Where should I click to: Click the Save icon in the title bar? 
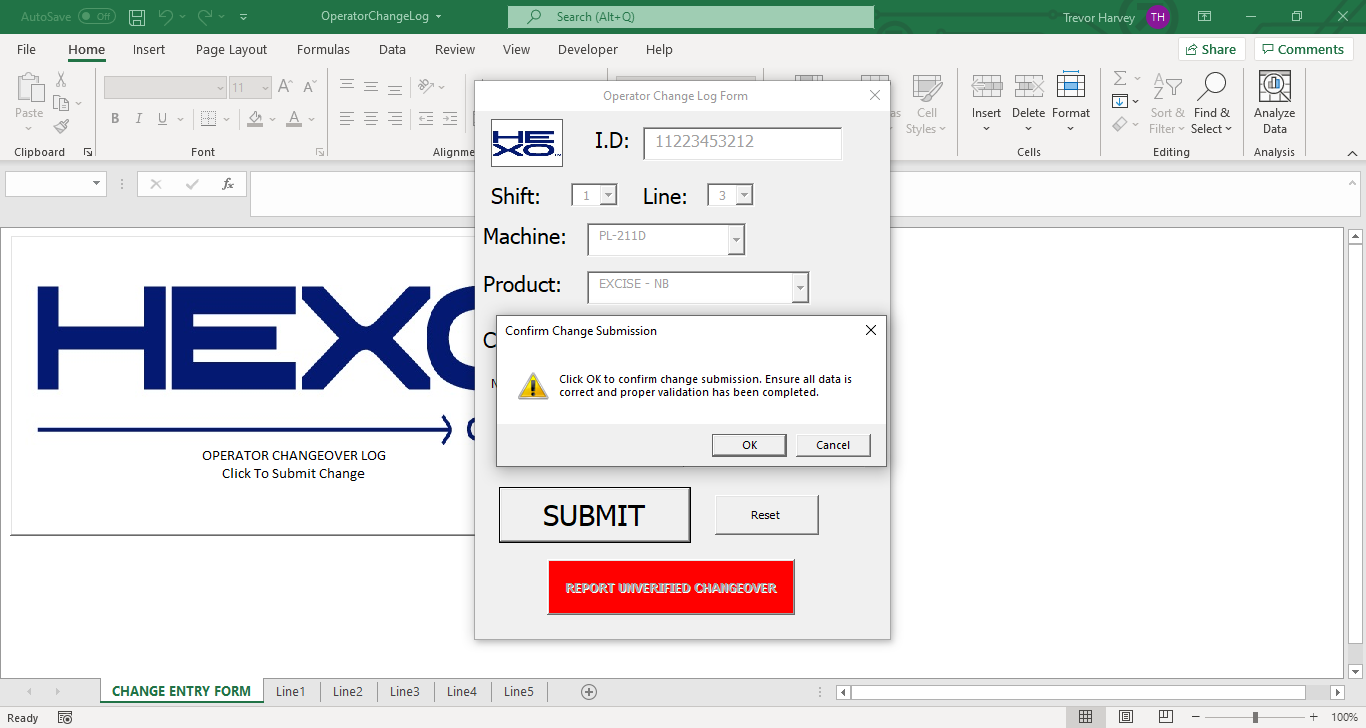pos(137,16)
